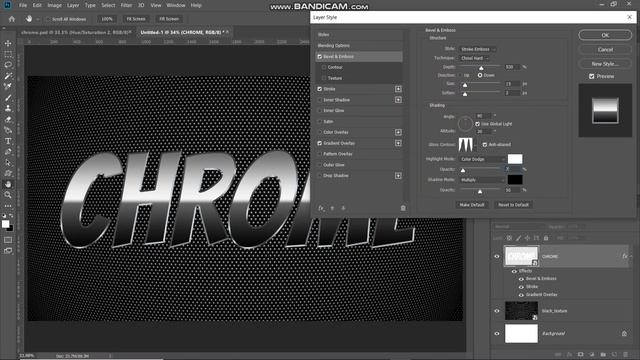Open the Shadow Mode dropdown showing Multiply
The image size is (640, 360).
click(x=482, y=180)
